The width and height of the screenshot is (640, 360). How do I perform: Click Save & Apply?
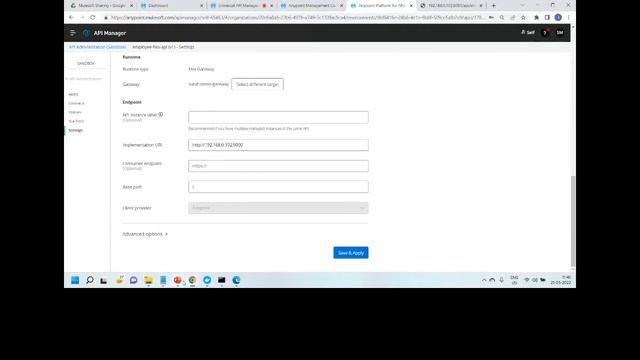tap(351, 253)
